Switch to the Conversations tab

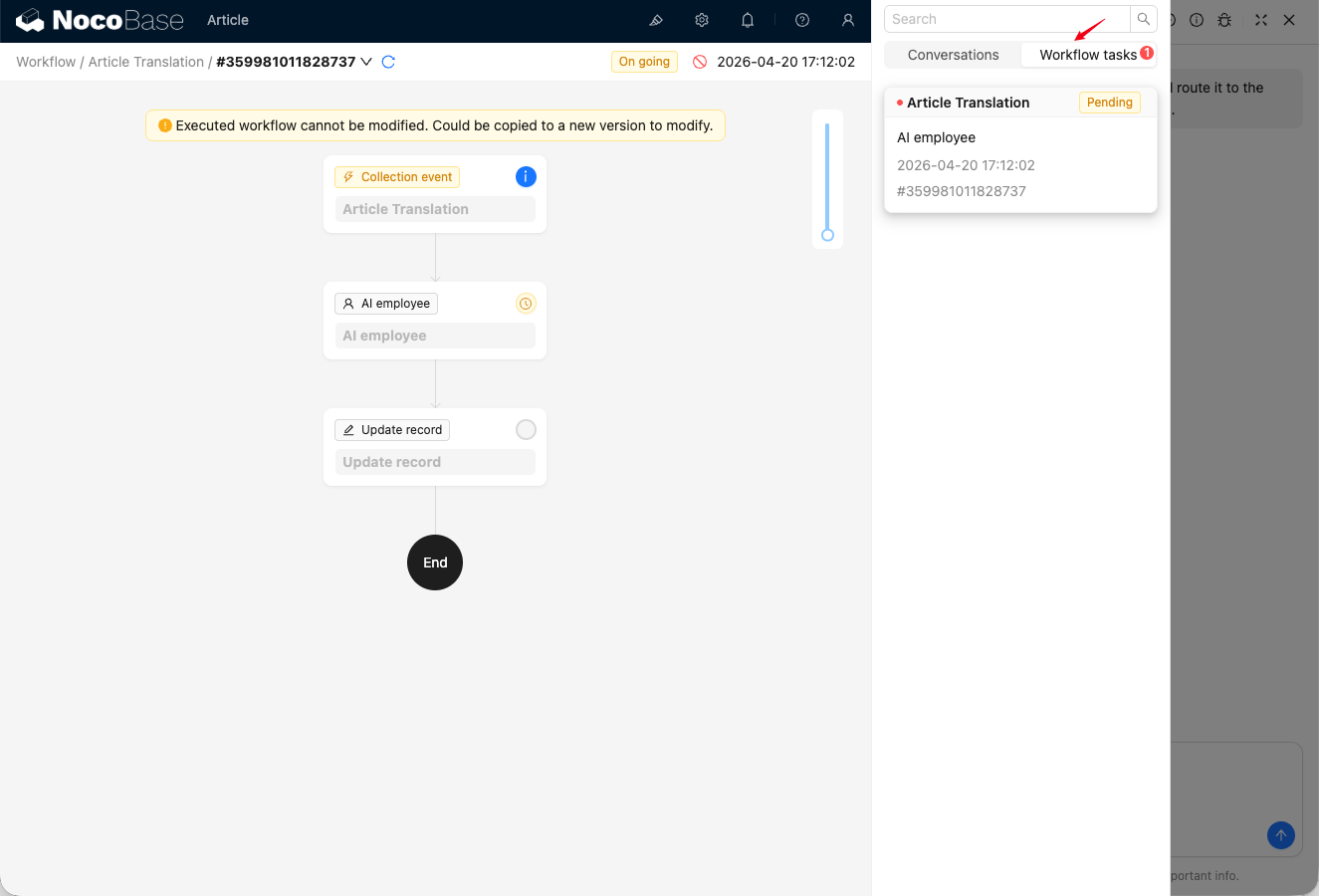coord(953,55)
